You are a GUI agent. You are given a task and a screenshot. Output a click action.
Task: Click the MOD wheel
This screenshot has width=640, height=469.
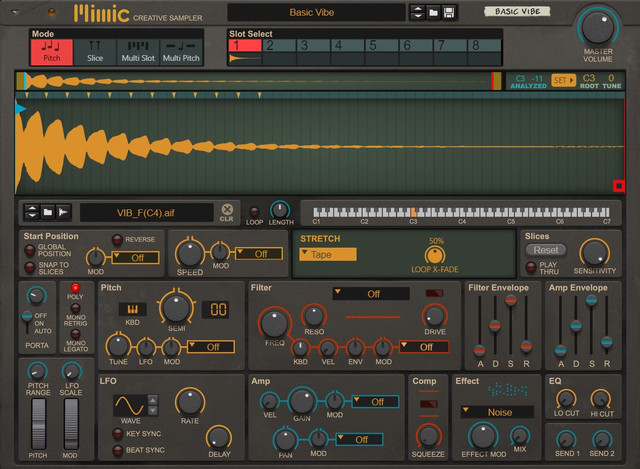[71, 424]
